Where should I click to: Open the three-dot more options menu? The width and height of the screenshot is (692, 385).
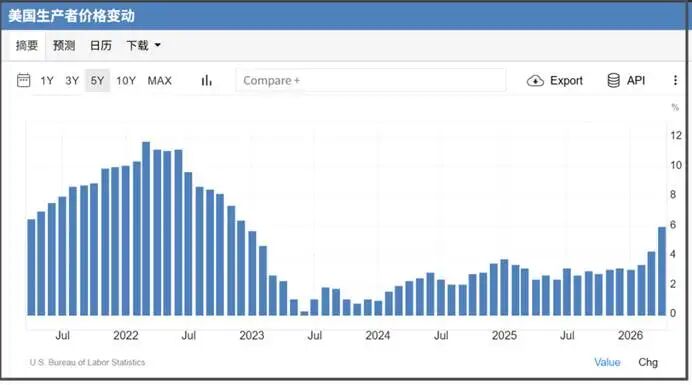pyautogui.click(x=675, y=80)
